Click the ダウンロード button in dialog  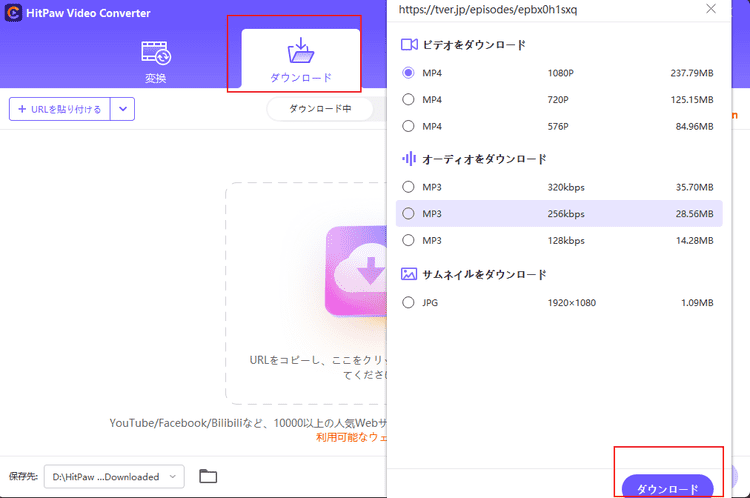[667, 487]
